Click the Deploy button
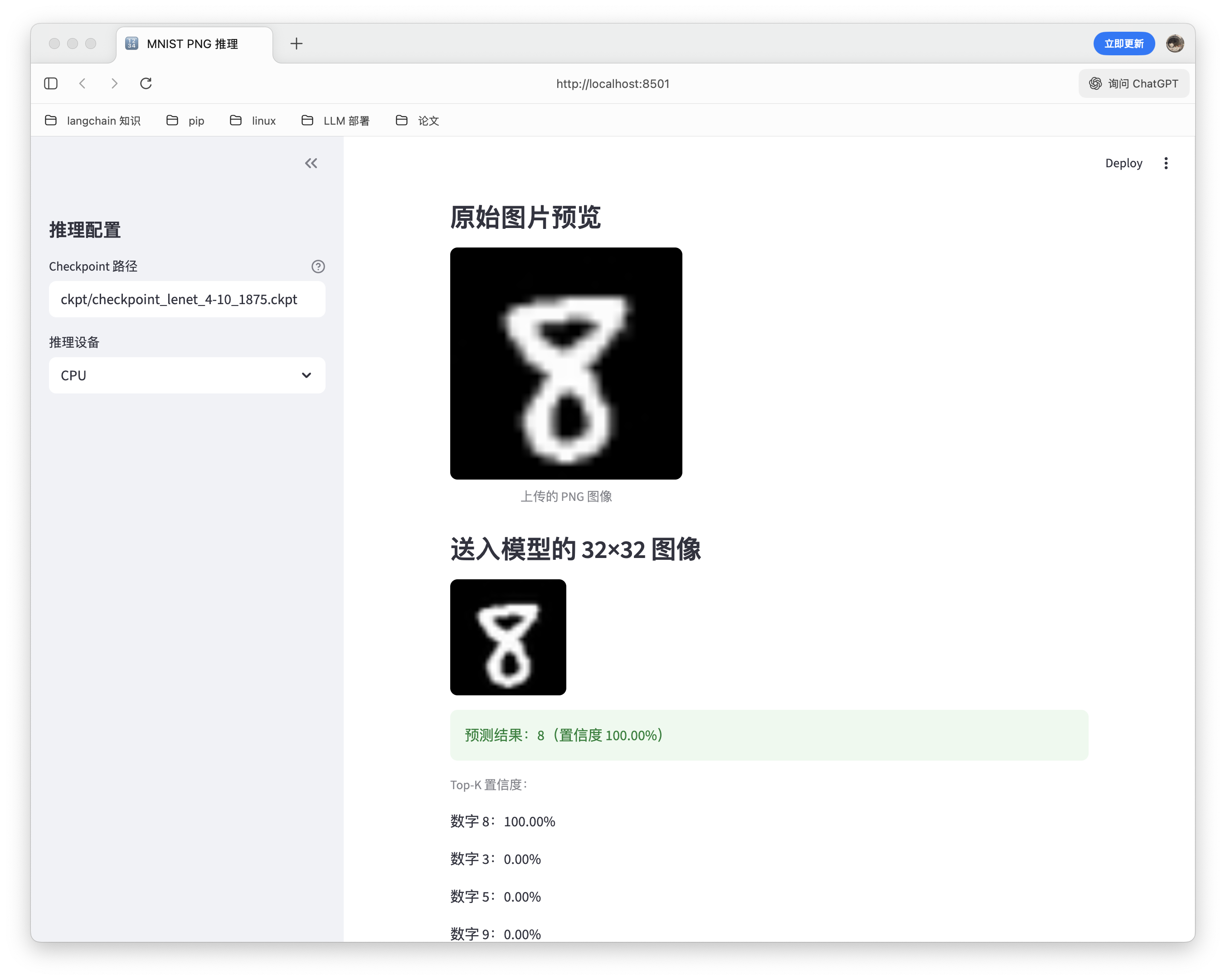The height and width of the screenshot is (980, 1226). (1123, 164)
